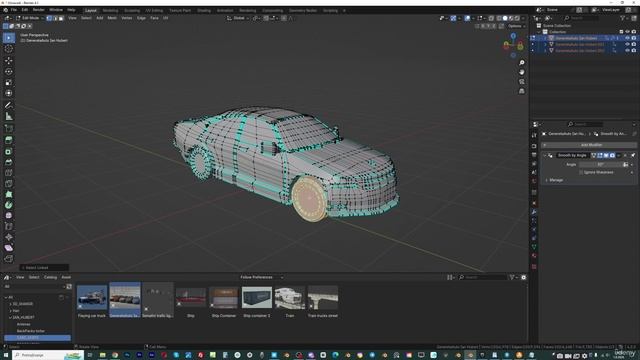The image size is (640, 360).
Task: Open the Render properties tab icon
Action: coord(534,146)
